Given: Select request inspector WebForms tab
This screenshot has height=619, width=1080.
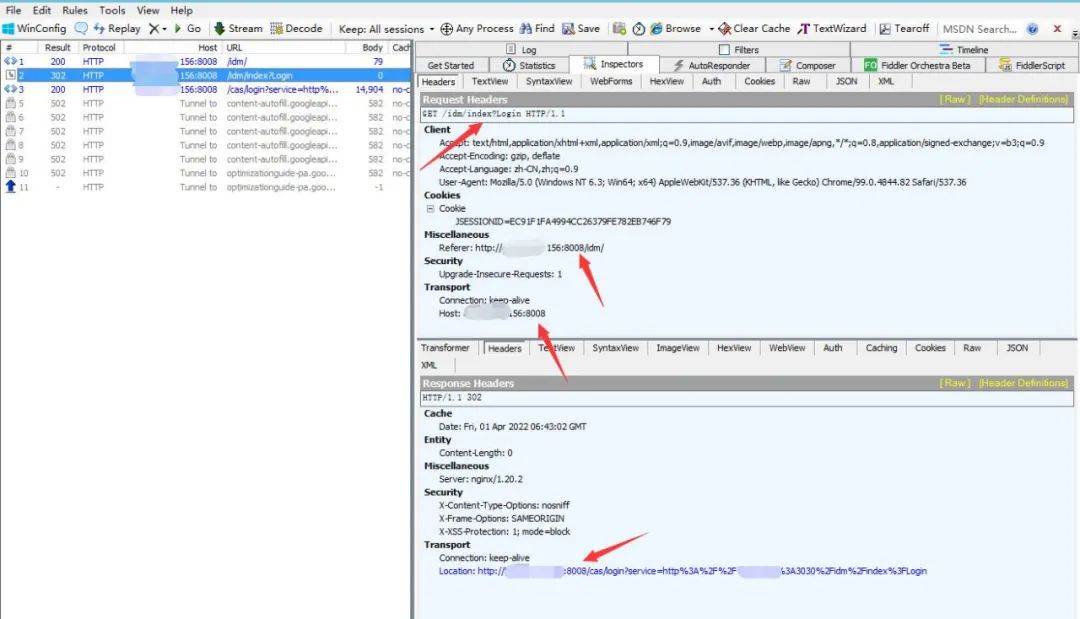Looking at the screenshot, I should click(x=611, y=81).
